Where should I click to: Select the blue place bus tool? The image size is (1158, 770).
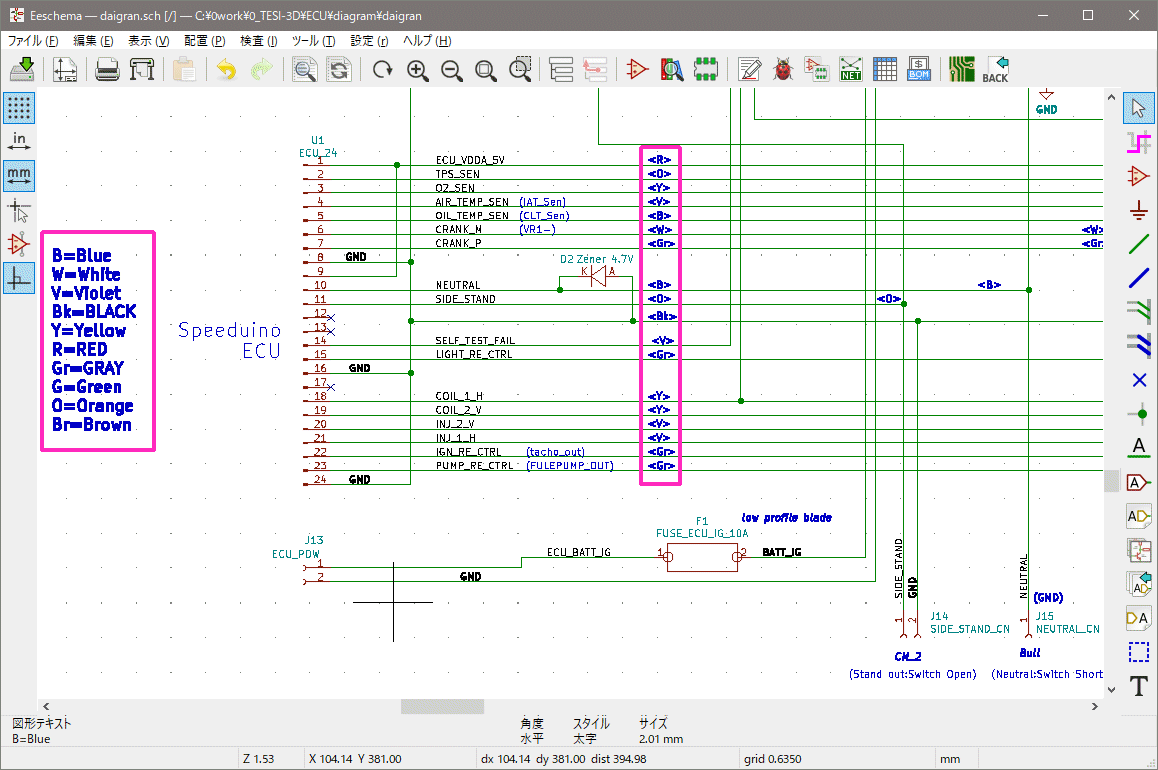[x=1139, y=278]
